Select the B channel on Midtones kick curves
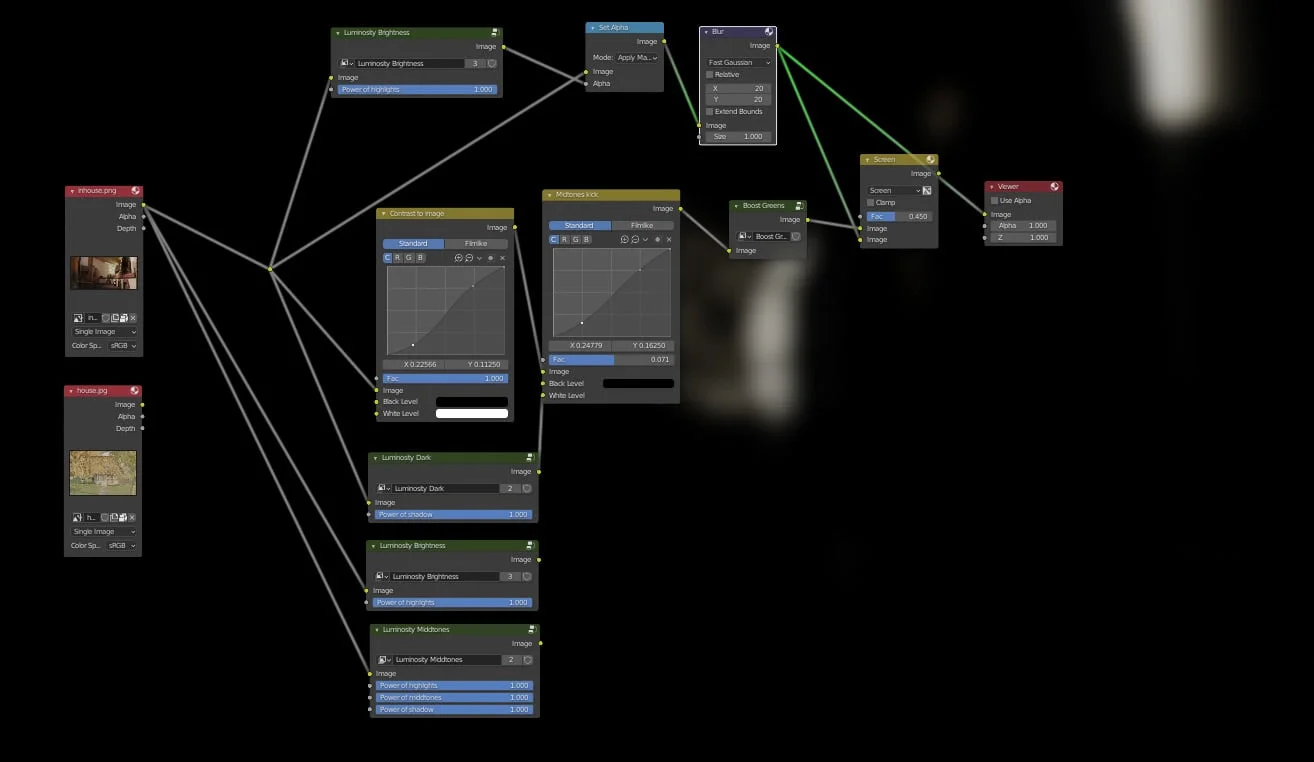Viewport: 1314px width, 762px height. click(586, 239)
